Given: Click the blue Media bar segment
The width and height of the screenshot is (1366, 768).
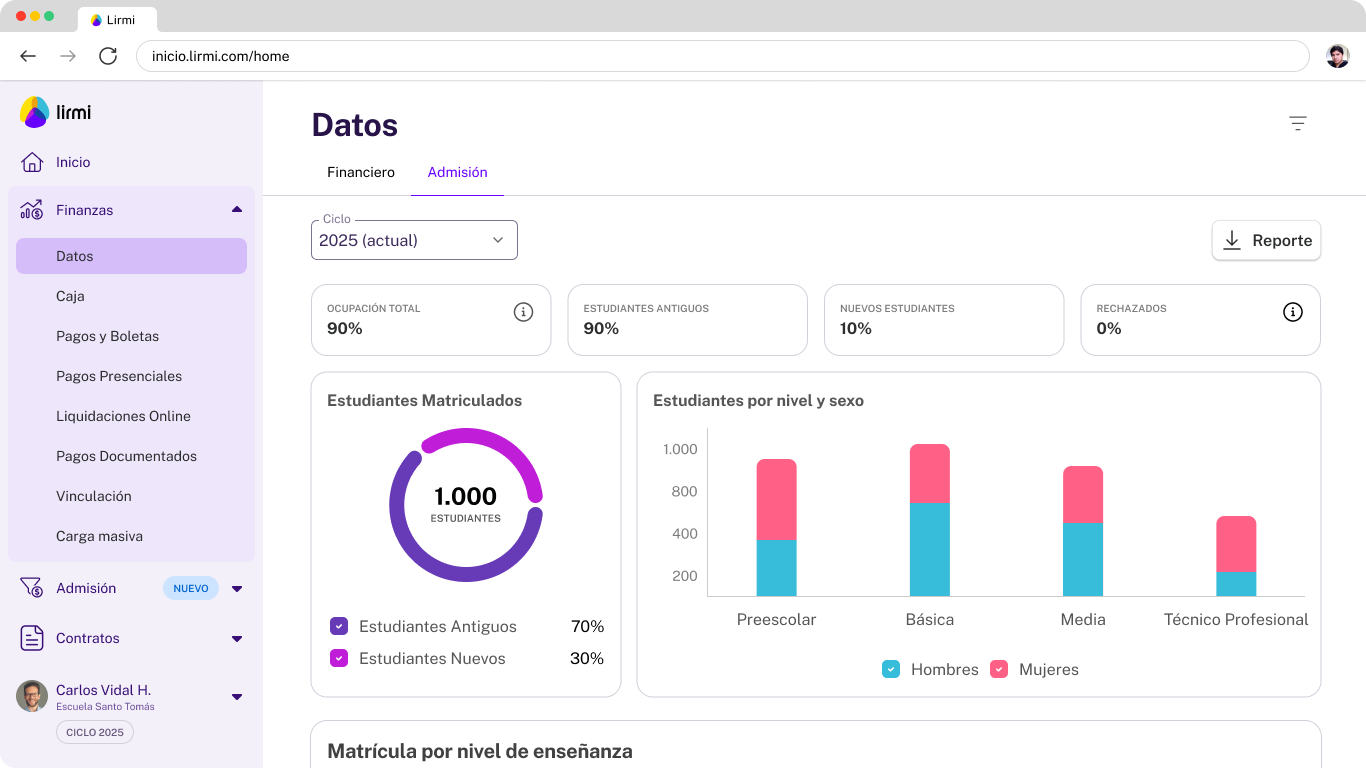Looking at the screenshot, I should [x=1083, y=560].
